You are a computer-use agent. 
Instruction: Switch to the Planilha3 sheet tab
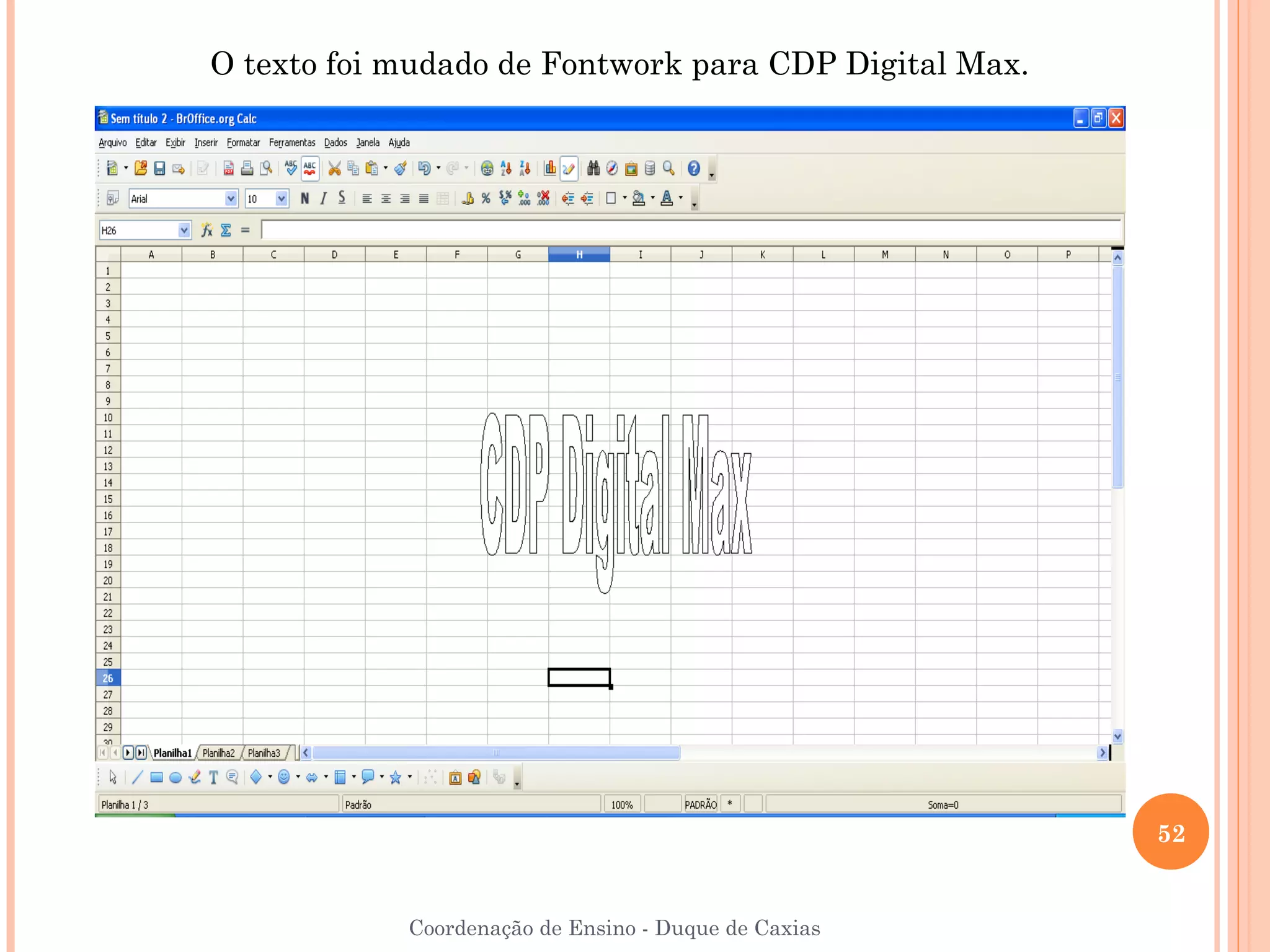click(x=264, y=753)
